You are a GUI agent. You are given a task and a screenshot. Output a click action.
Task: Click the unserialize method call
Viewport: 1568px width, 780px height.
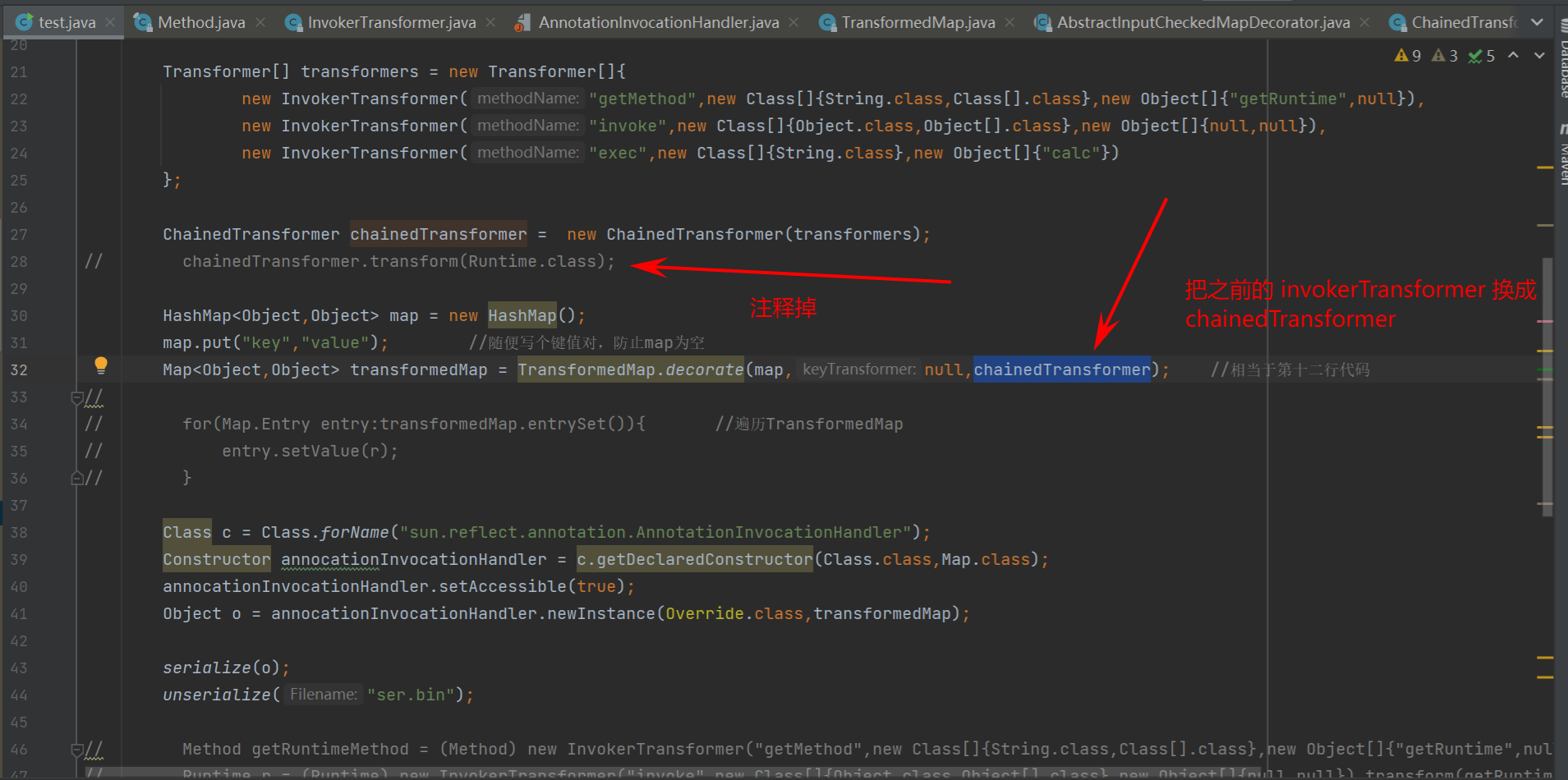[216, 695]
